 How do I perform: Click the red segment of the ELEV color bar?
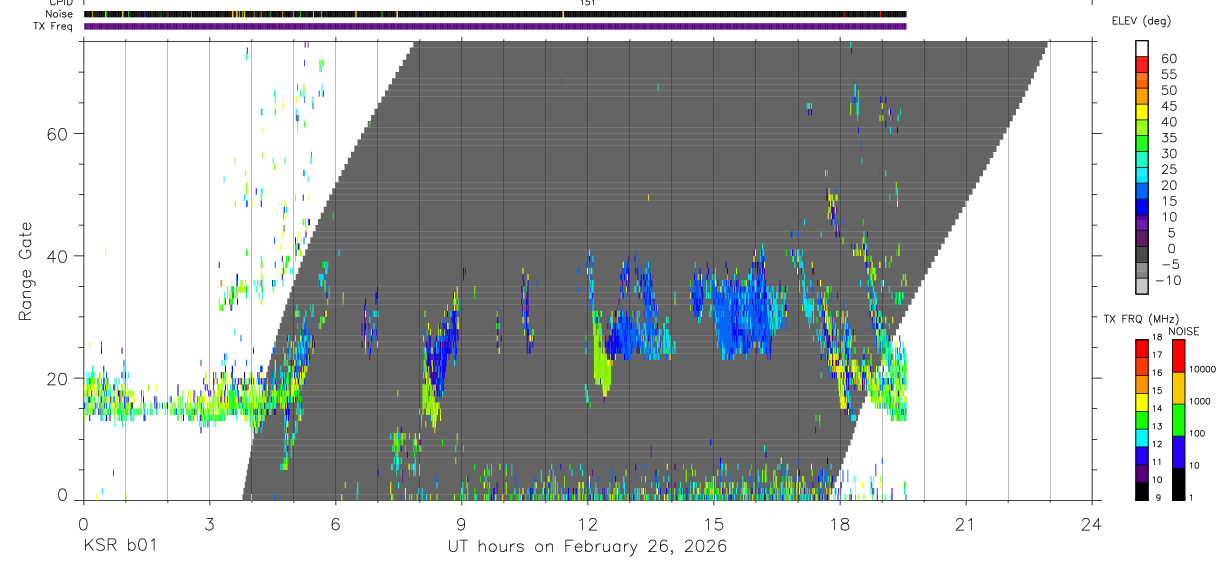[x=1141, y=65]
